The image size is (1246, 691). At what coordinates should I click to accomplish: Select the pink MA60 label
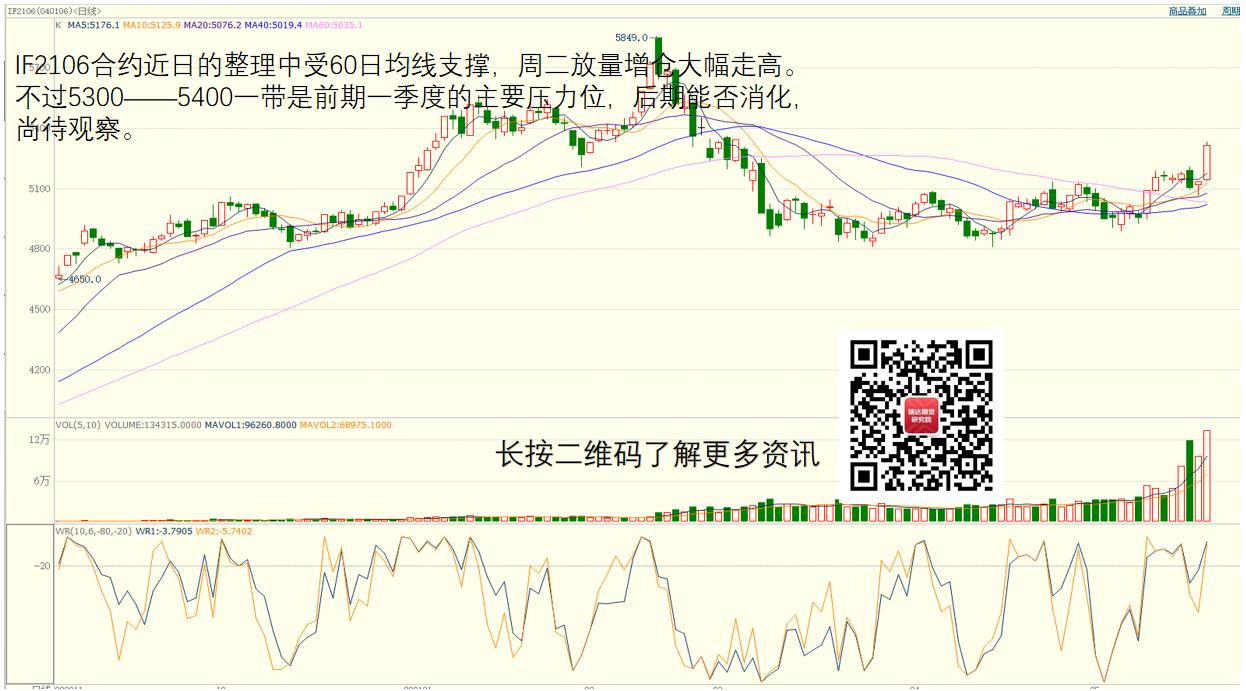point(333,25)
